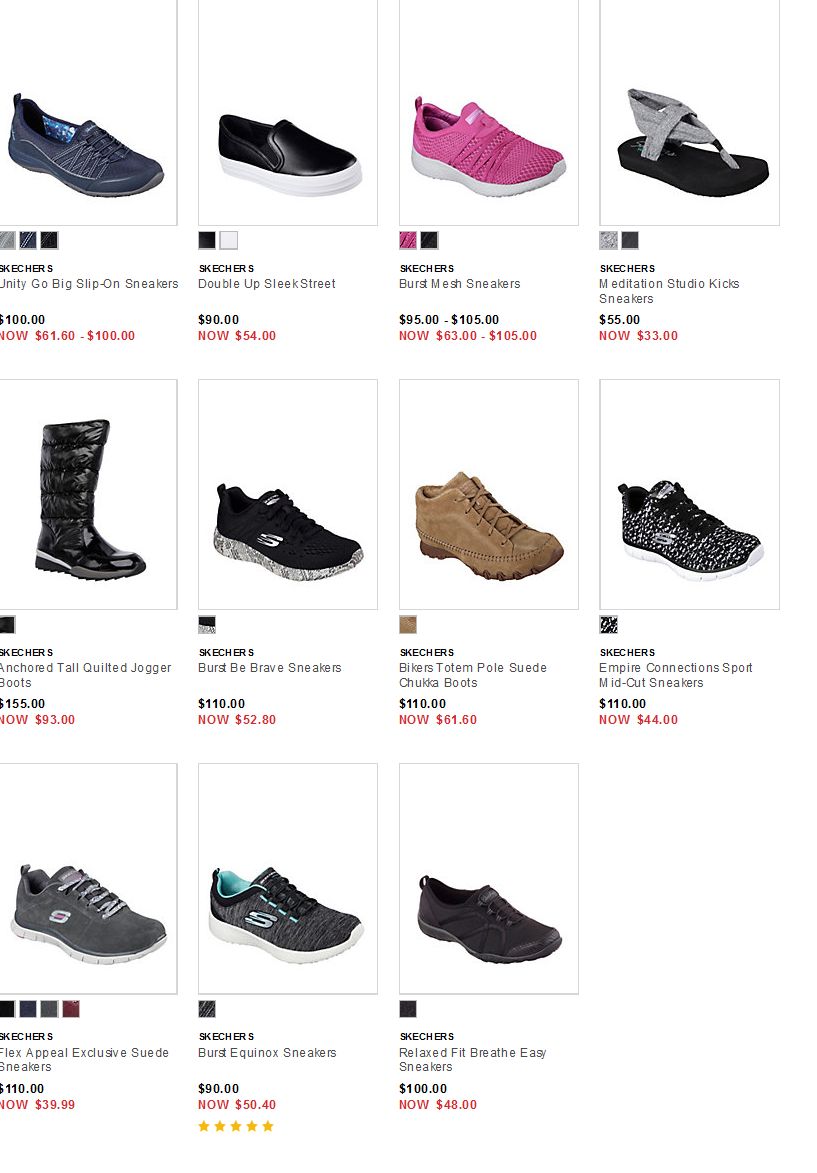
Task: View Burst Equinox five-star rating reviews
Action: tap(236, 1127)
